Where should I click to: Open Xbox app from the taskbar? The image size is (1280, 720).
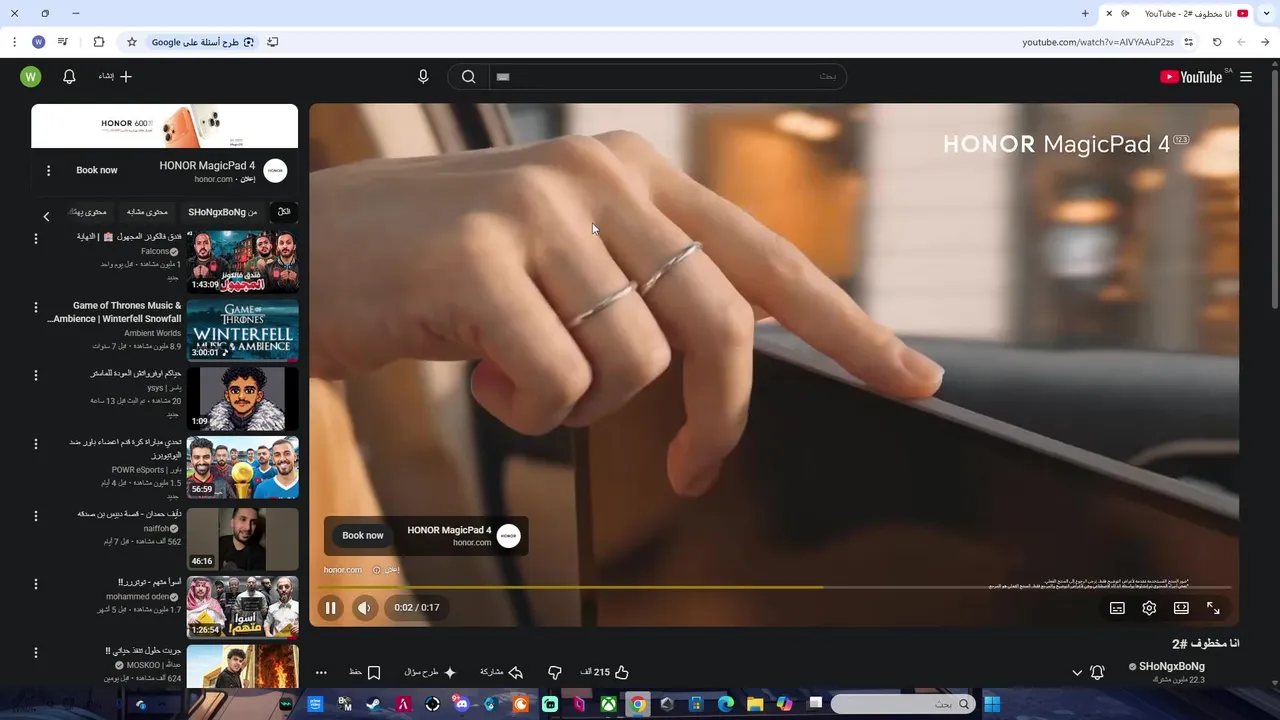point(608,704)
